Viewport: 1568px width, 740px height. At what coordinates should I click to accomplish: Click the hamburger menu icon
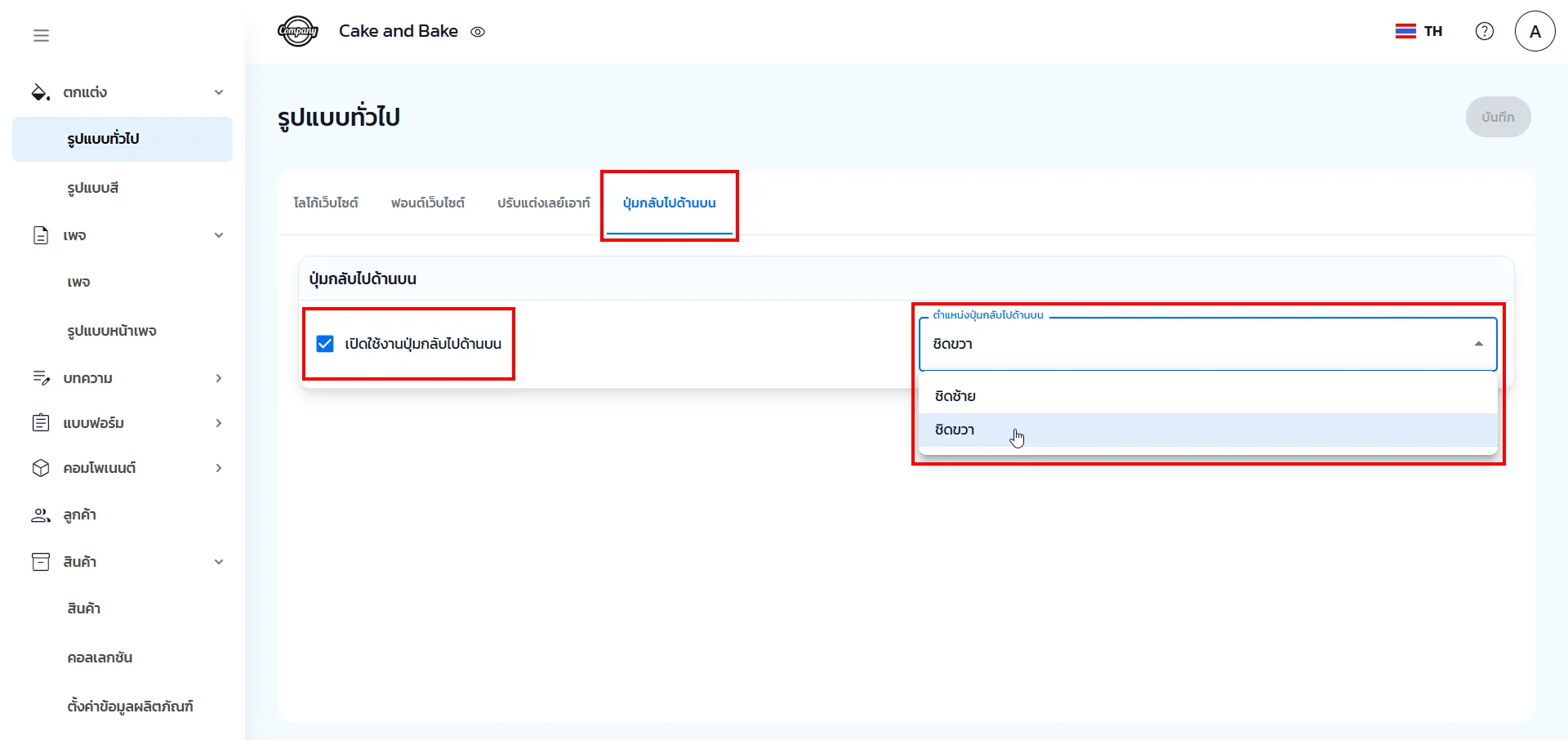click(x=41, y=35)
